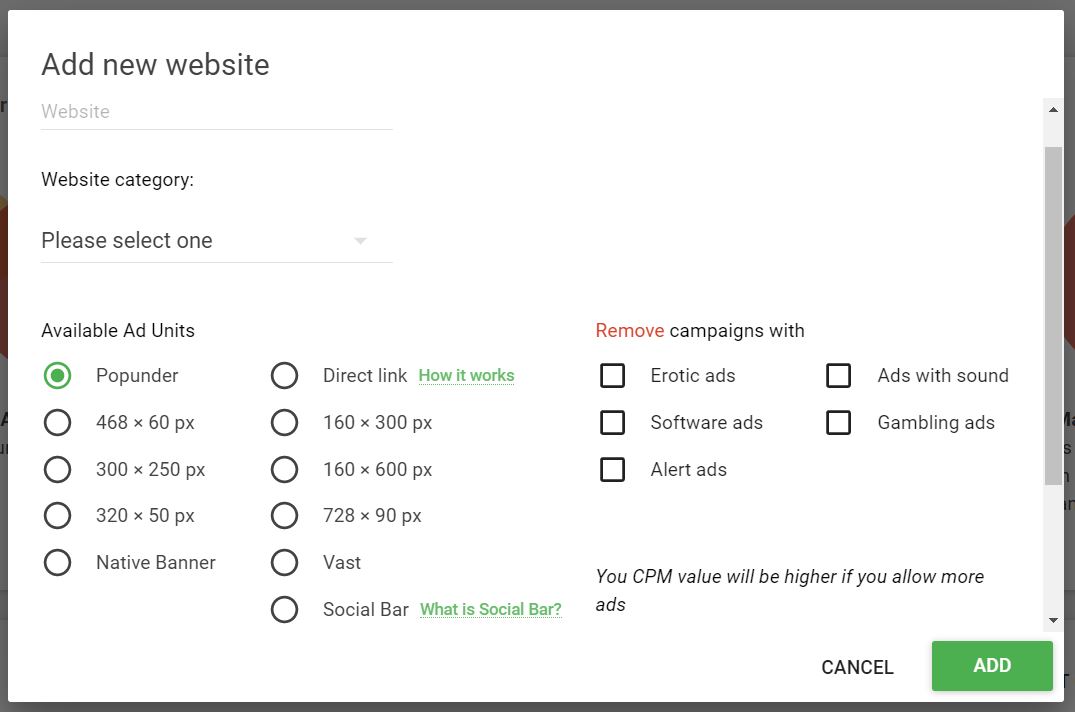The image size is (1075, 712).
Task: Open the 'How it works' link
Action: pyautogui.click(x=466, y=375)
